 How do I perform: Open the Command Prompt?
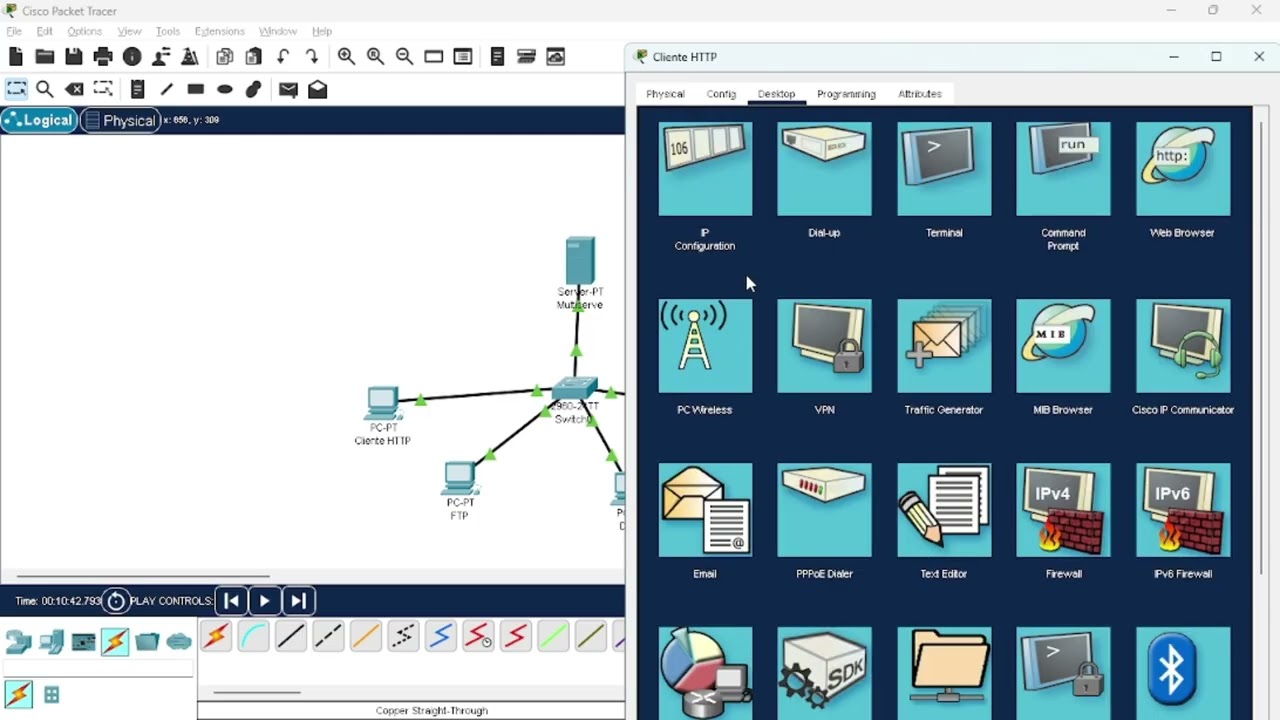coord(1063,169)
